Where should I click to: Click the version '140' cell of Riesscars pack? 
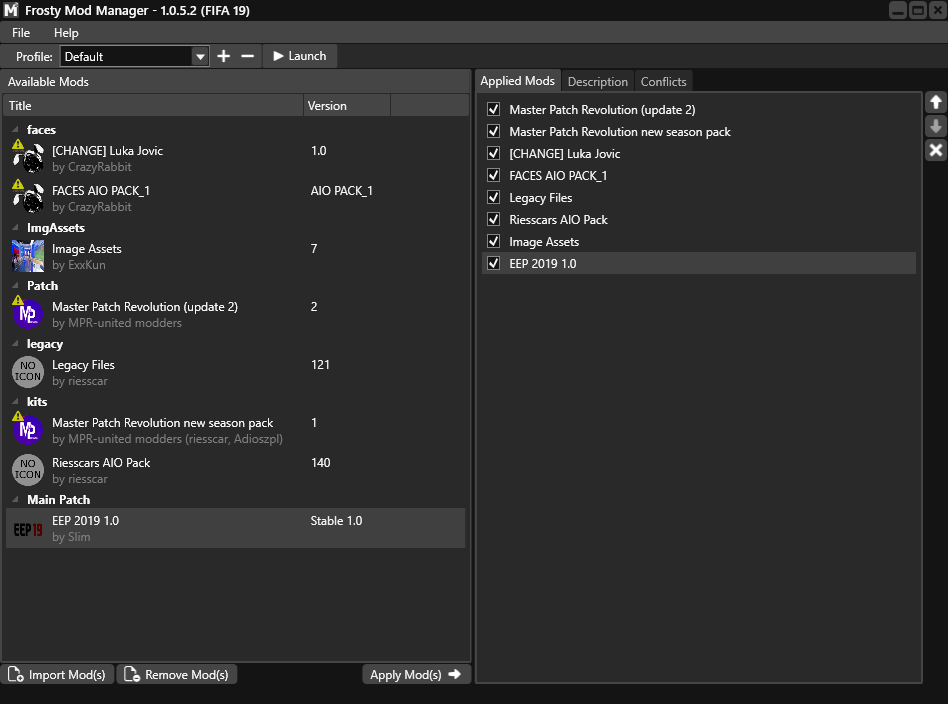320,463
